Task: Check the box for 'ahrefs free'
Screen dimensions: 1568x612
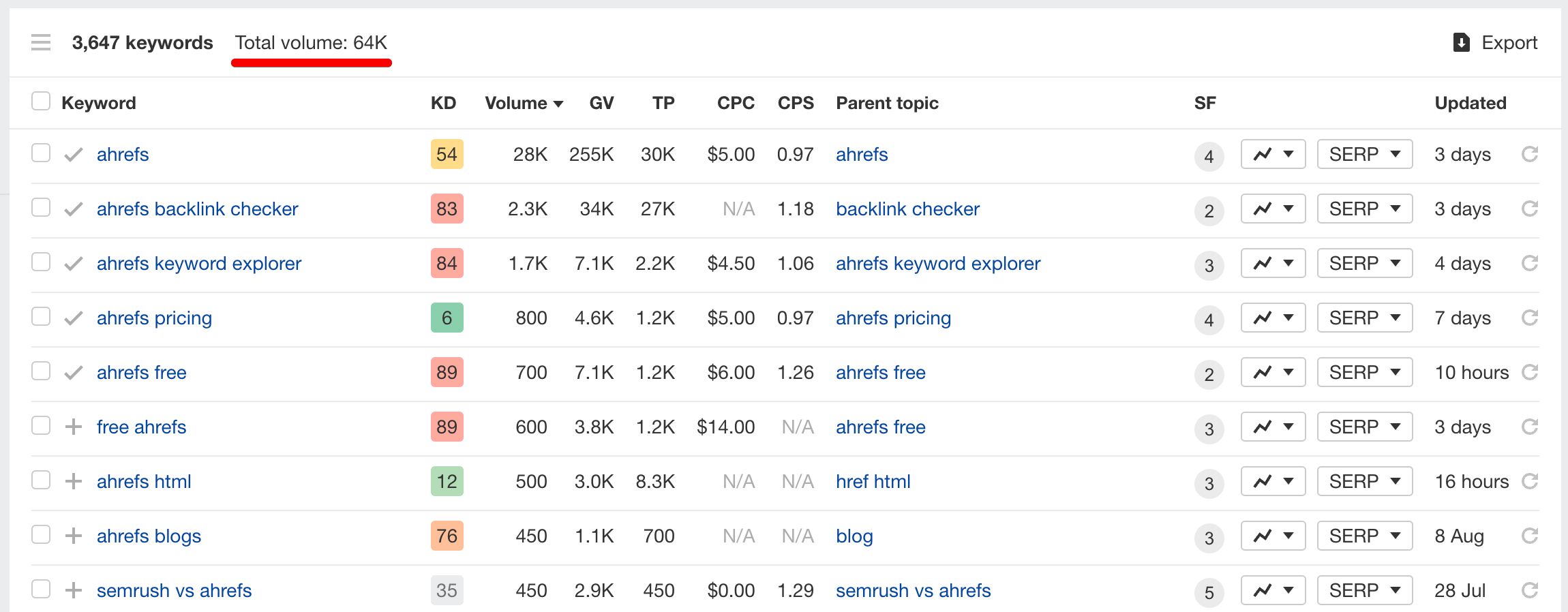Action: 41,371
